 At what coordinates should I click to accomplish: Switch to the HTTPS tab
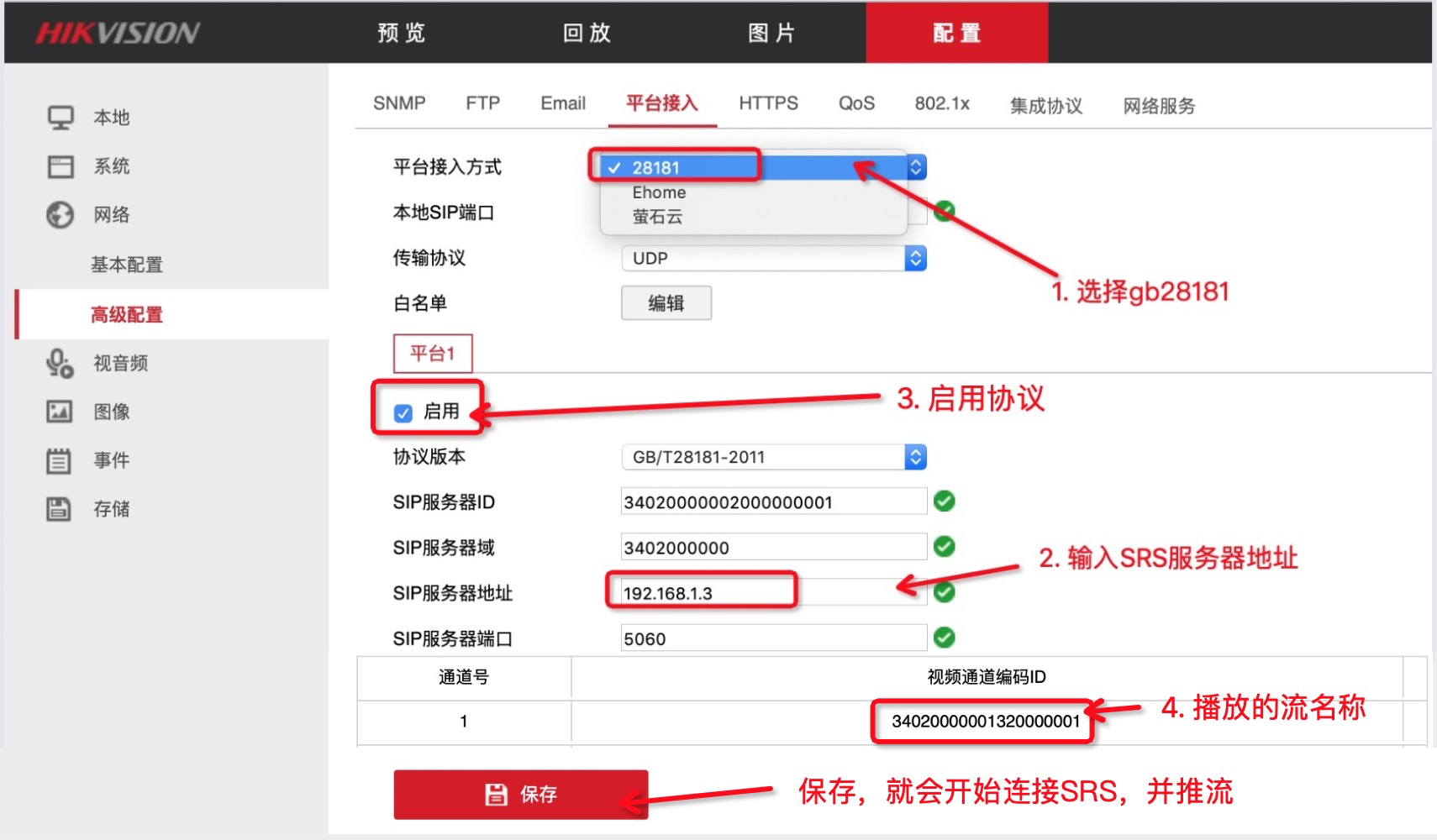[x=768, y=103]
